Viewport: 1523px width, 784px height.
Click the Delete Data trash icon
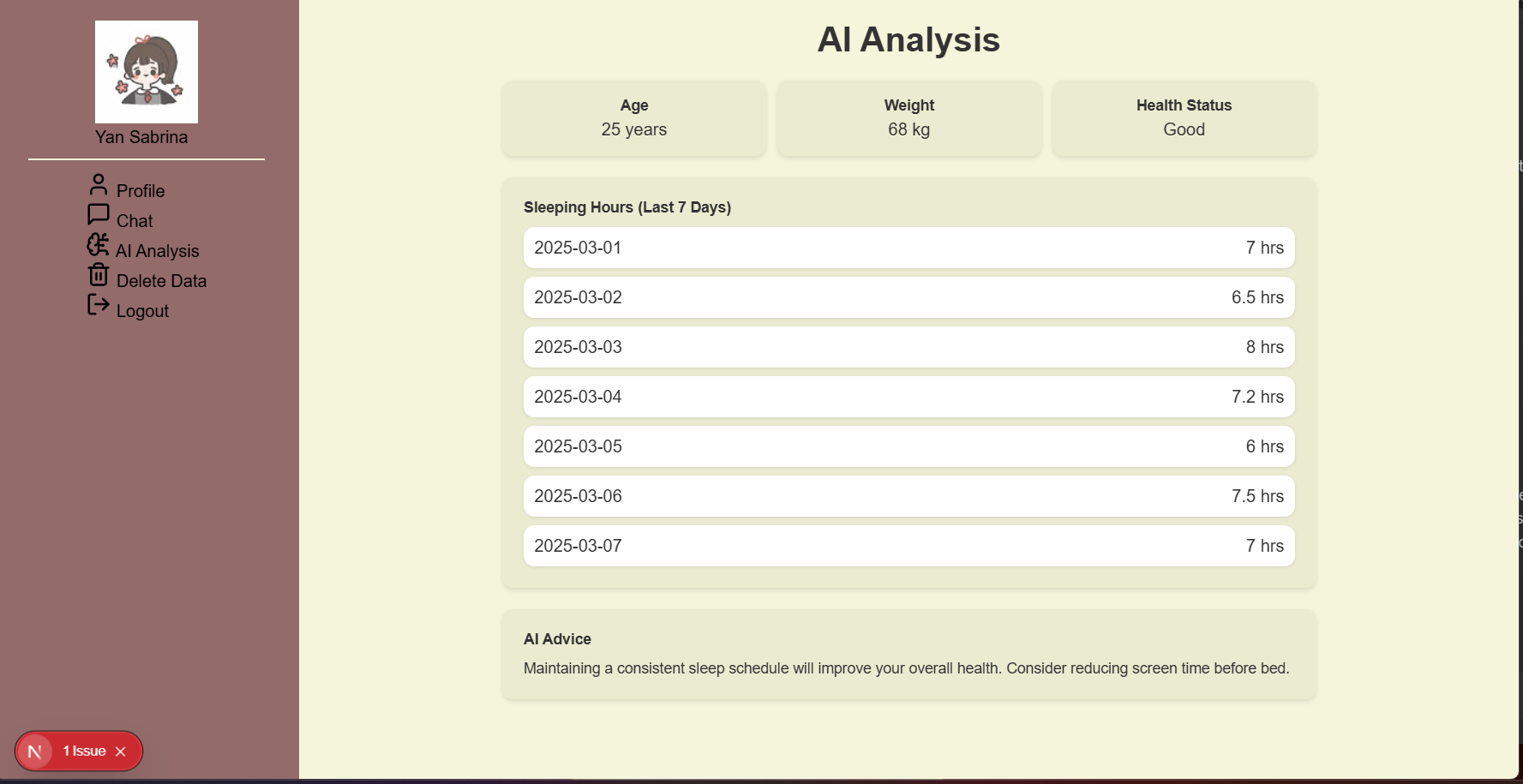tap(99, 275)
